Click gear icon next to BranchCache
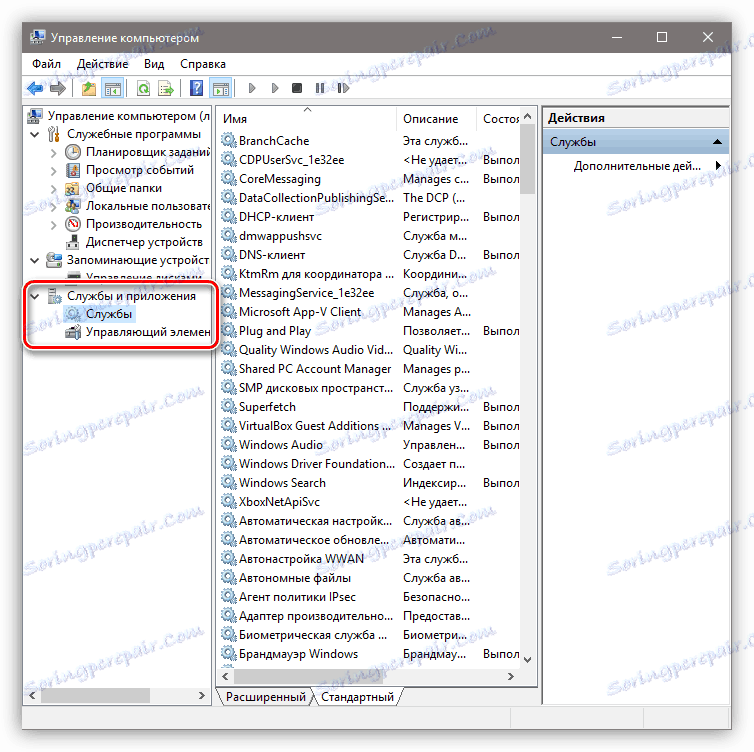Screen dimensions: 754x752 coord(229,140)
